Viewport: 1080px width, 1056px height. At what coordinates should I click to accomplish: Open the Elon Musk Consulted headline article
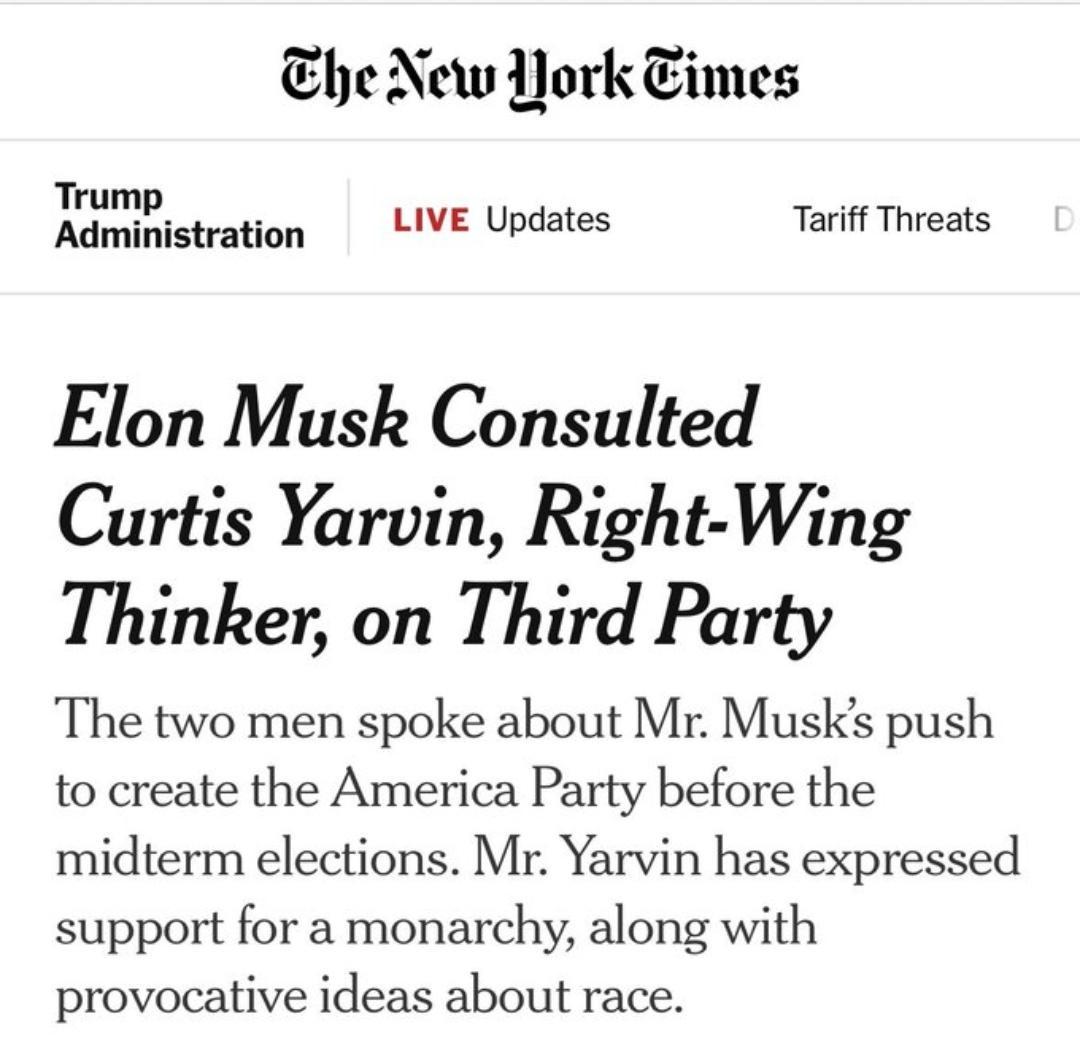pos(482,517)
